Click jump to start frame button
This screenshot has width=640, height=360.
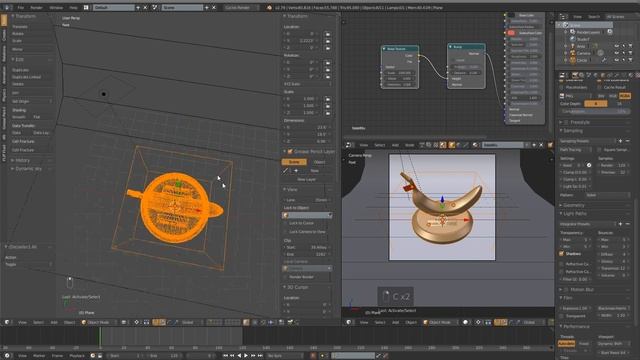click(225, 356)
